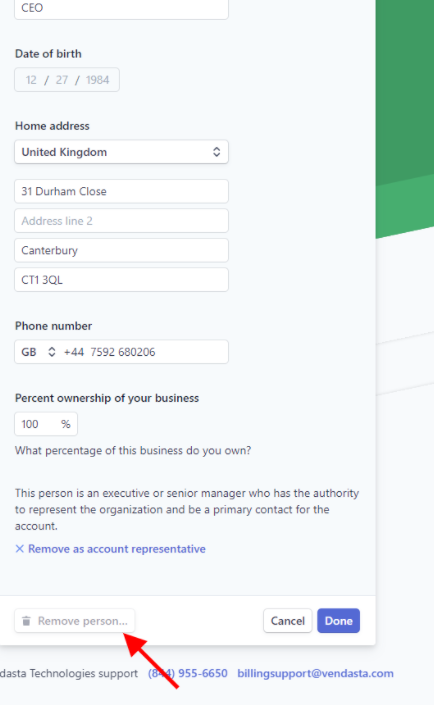Image resolution: width=434 pixels, height=705 pixels.
Task: Click the X icon before Remove as account representative
Action: click(x=19, y=549)
